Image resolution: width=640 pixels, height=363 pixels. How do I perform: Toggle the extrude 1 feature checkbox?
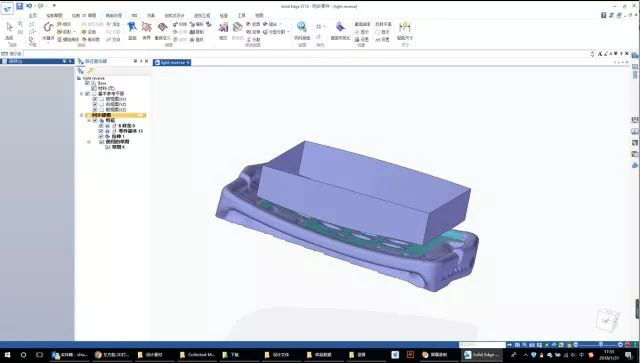point(101,136)
